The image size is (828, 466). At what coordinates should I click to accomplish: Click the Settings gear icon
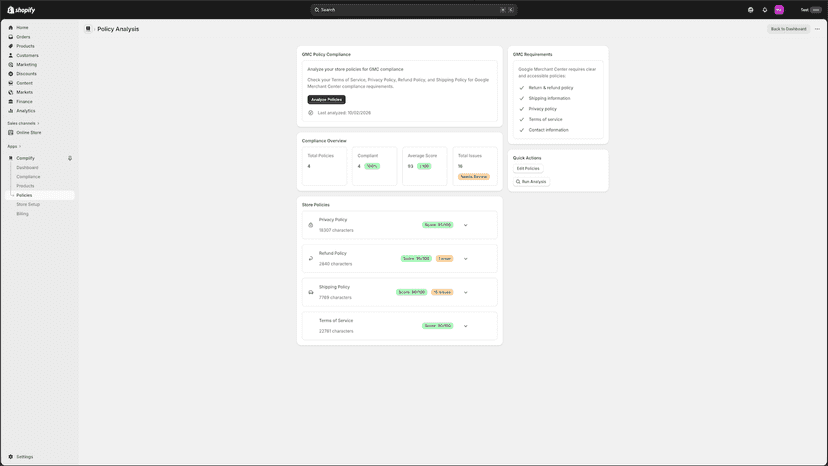click(11, 456)
